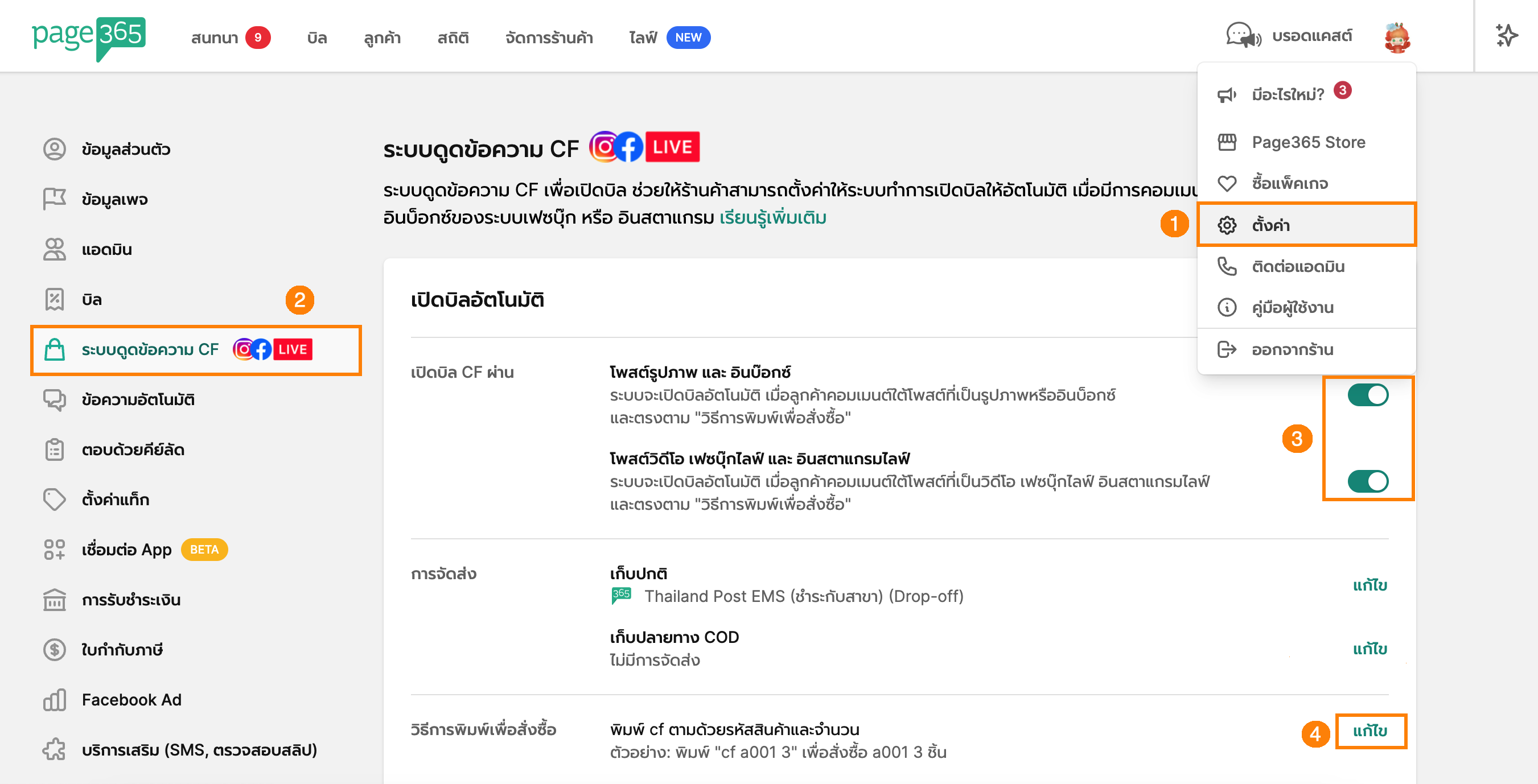Click the logout door icon

(1226, 349)
